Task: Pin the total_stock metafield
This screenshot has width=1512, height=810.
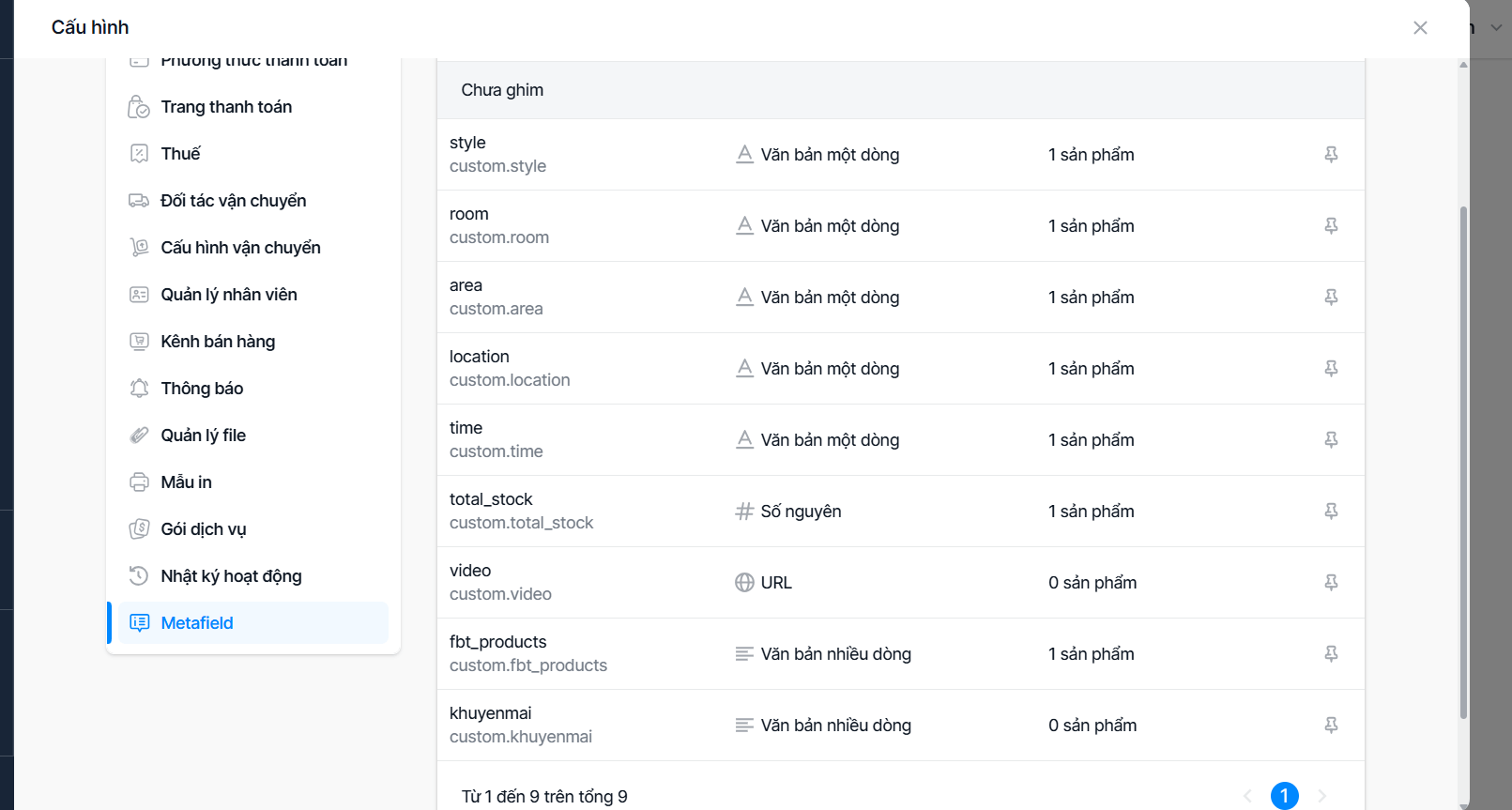Action: pyautogui.click(x=1331, y=512)
